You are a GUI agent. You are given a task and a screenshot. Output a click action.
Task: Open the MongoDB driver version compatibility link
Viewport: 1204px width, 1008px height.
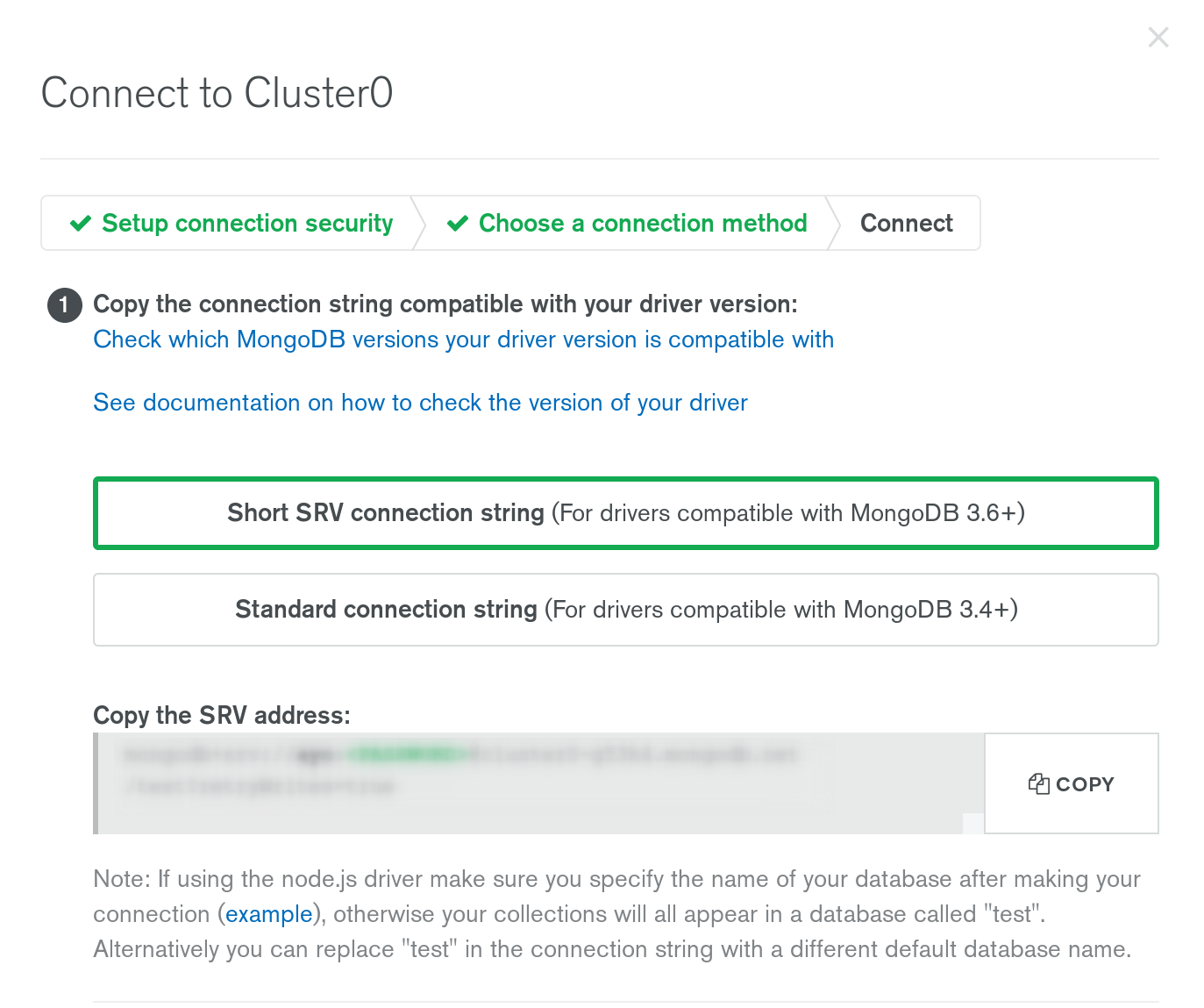pyautogui.click(x=463, y=340)
